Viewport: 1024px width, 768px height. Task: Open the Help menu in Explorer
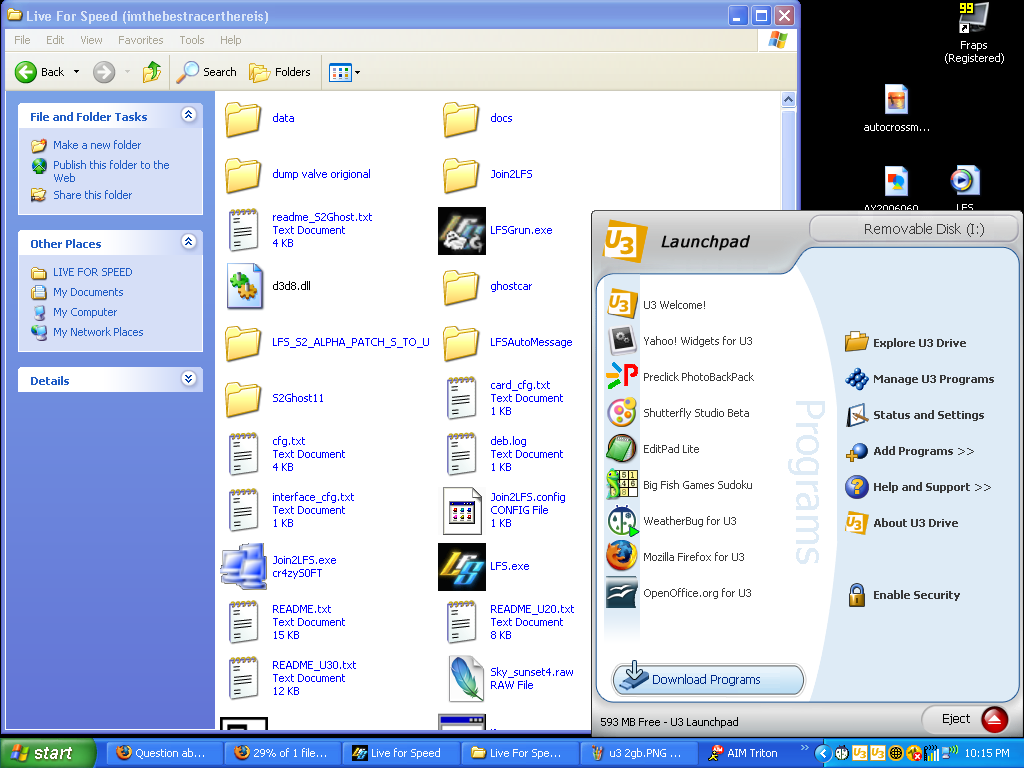(231, 40)
